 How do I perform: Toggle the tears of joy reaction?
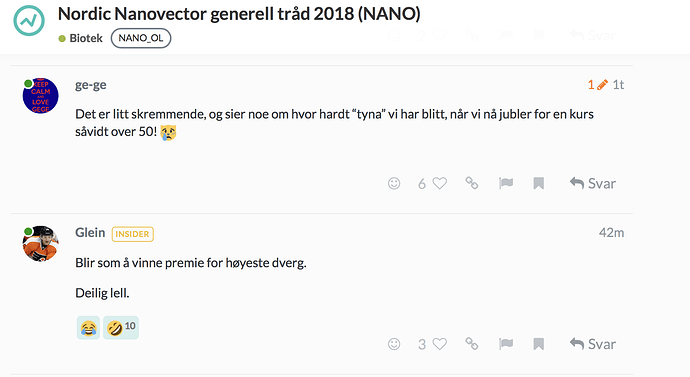click(x=88, y=328)
